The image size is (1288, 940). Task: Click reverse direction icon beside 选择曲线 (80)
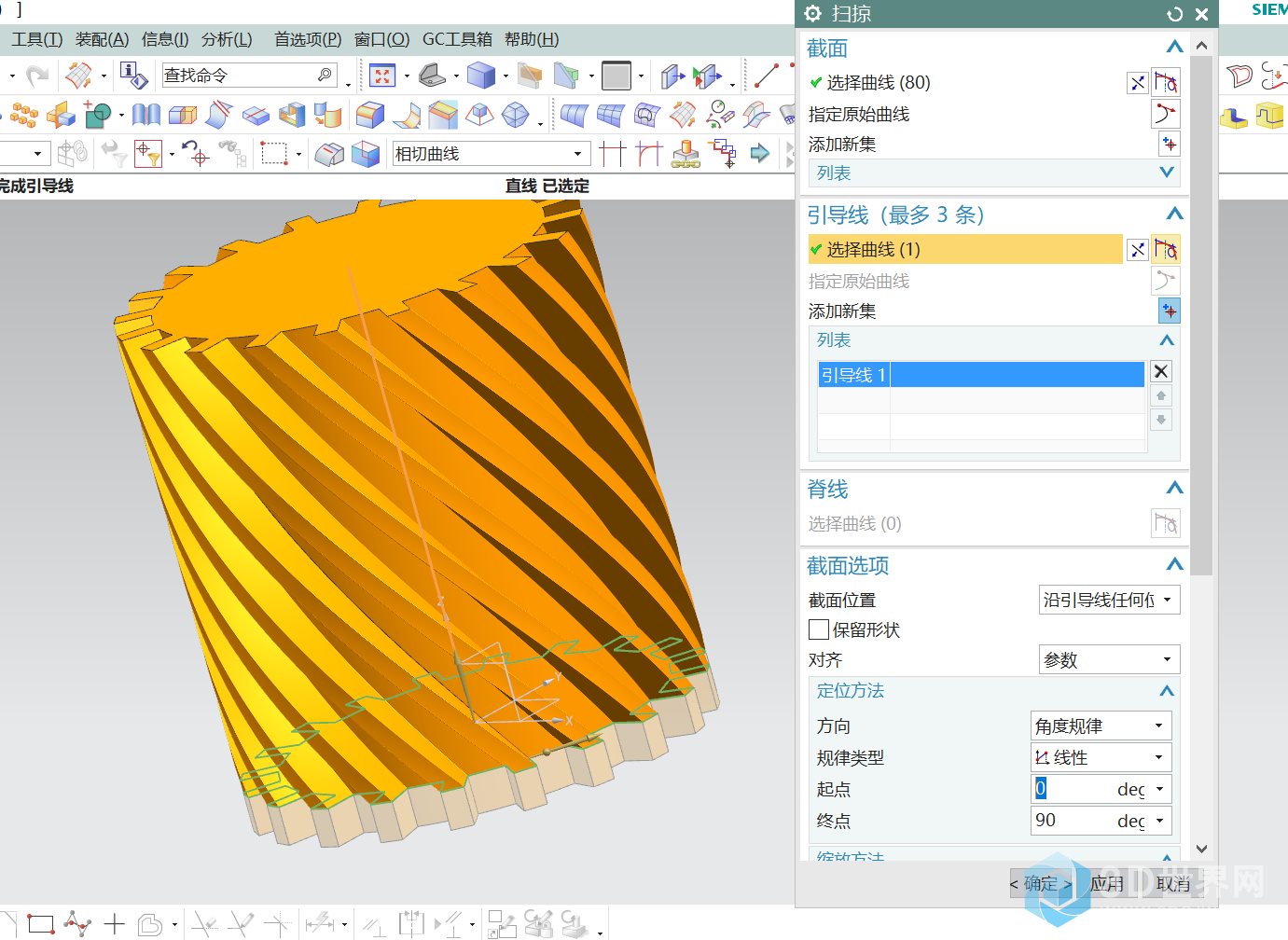coord(1138,83)
